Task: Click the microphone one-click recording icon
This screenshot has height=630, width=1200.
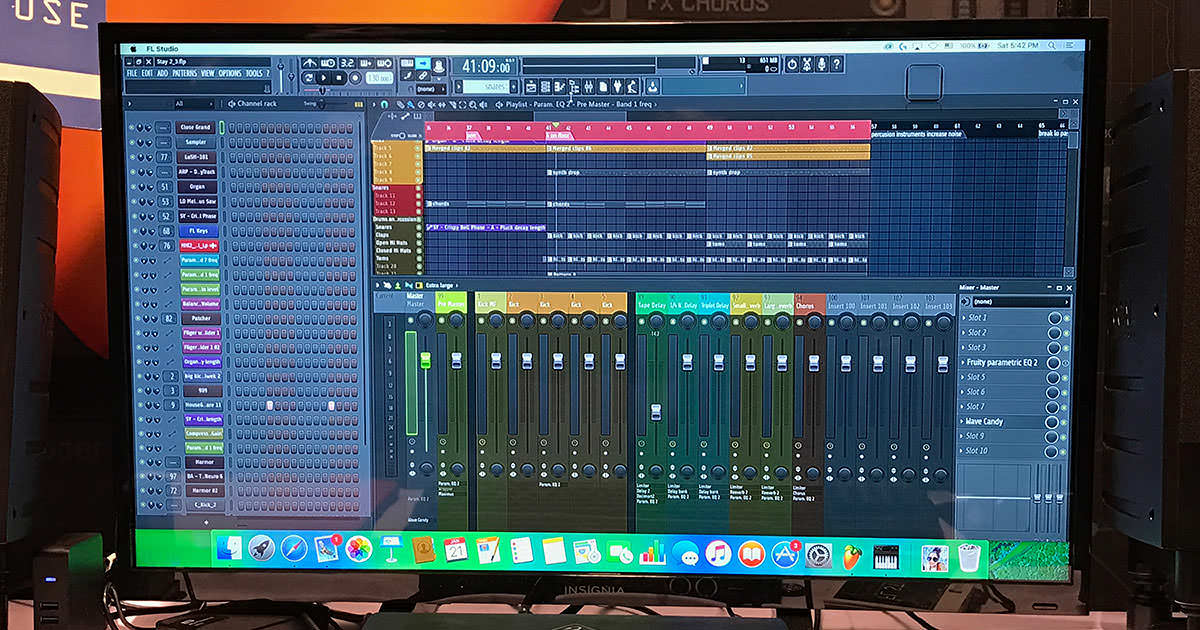Action: tap(821, 64)
